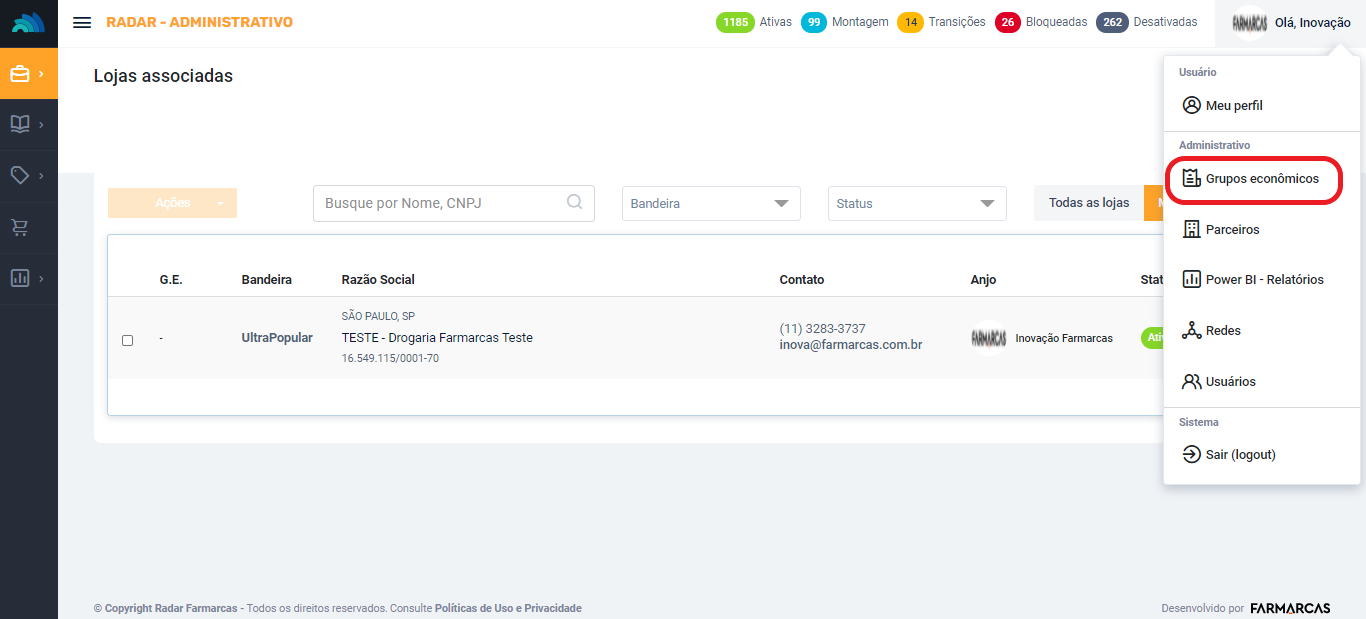
Task: Click the Radar logo at top left
Action: 28,22
